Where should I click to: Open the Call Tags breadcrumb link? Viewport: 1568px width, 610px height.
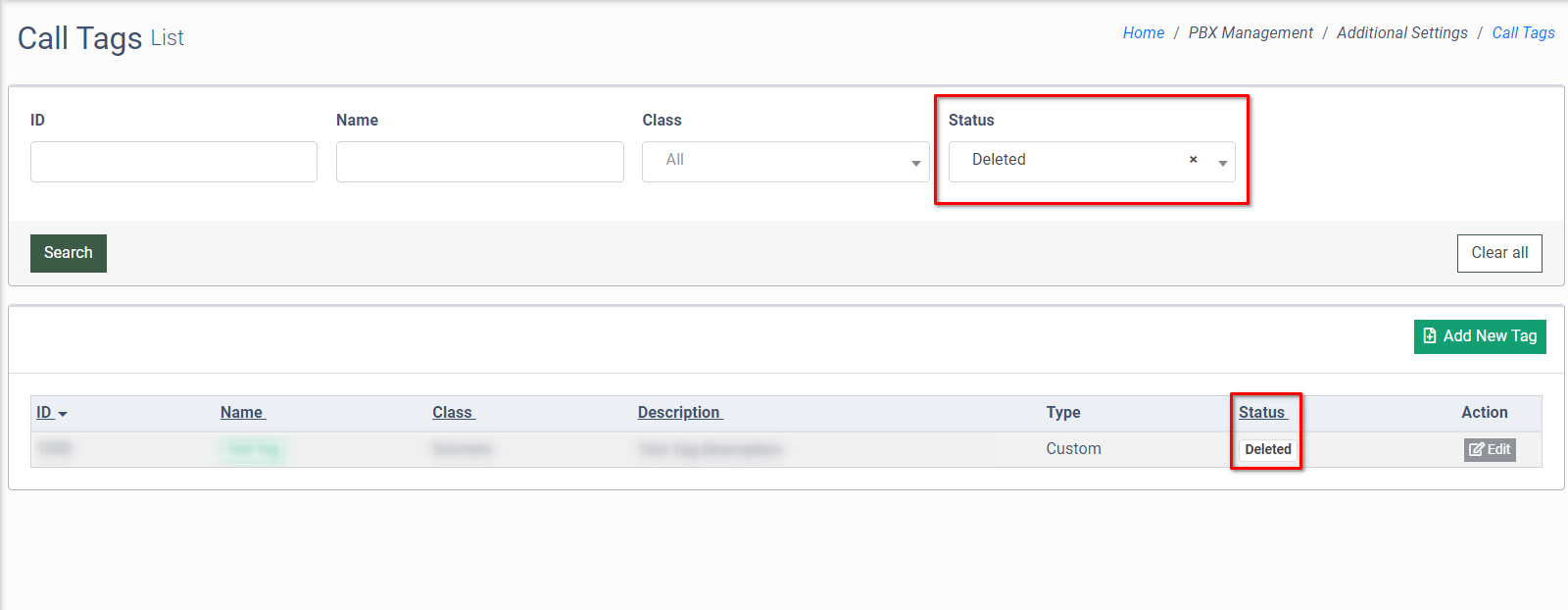[1523, 33]
